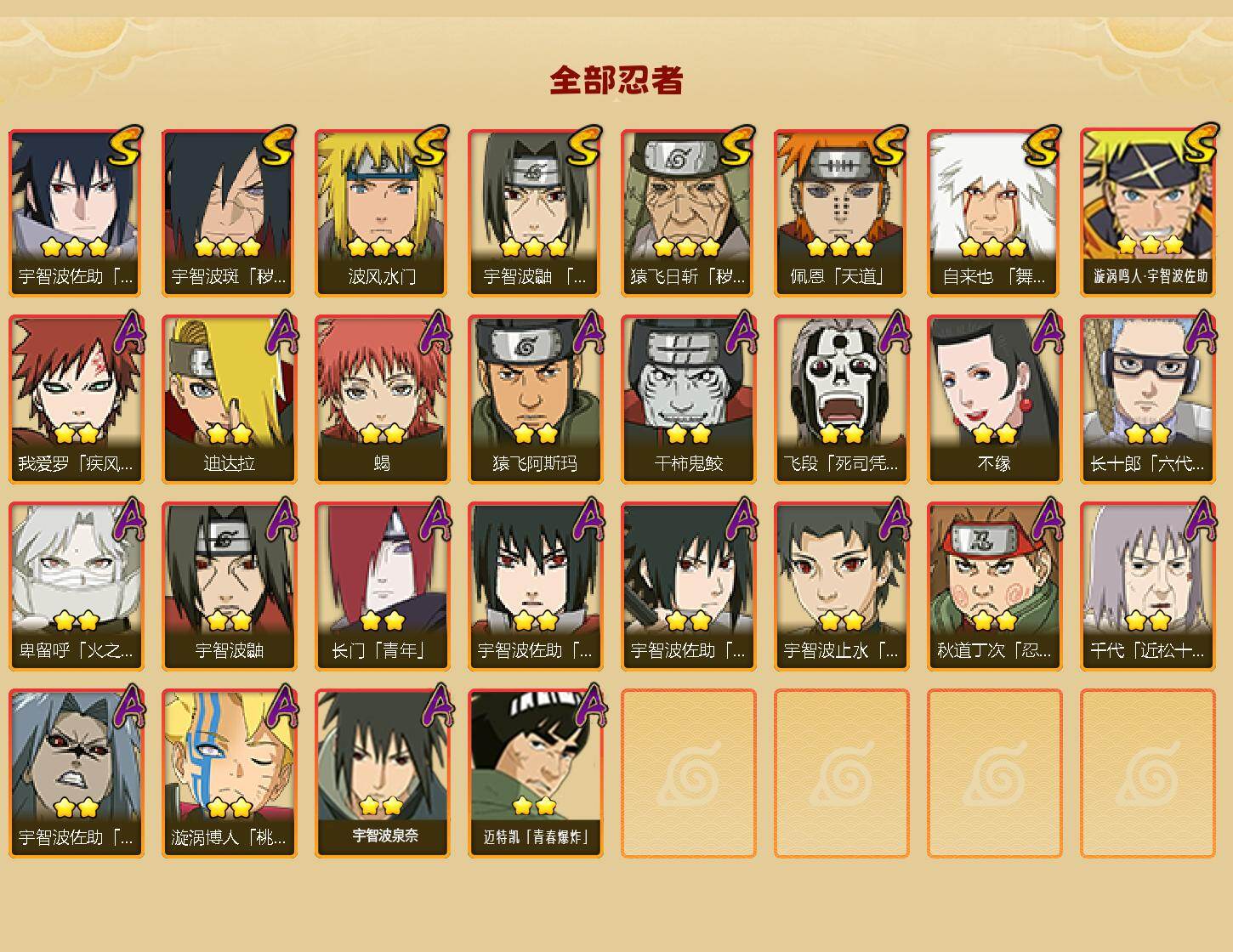1233x952 pixels.
Task: Click the 干柿鬼鲛 name label
Action: 688,464
